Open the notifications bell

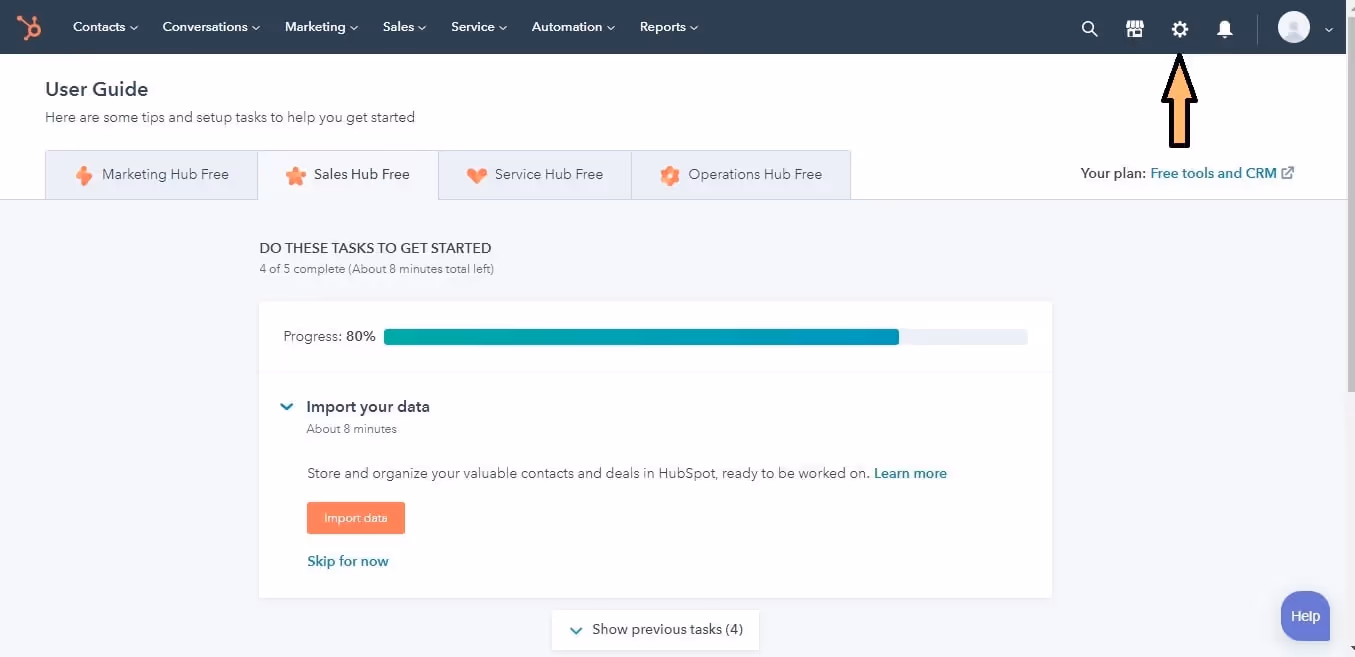point(1224,28)
